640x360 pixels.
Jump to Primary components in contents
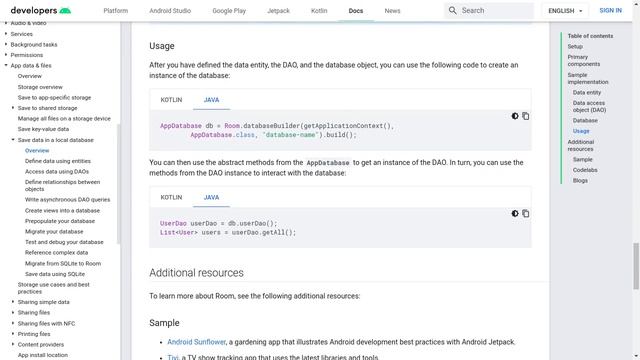click(584, 61)
